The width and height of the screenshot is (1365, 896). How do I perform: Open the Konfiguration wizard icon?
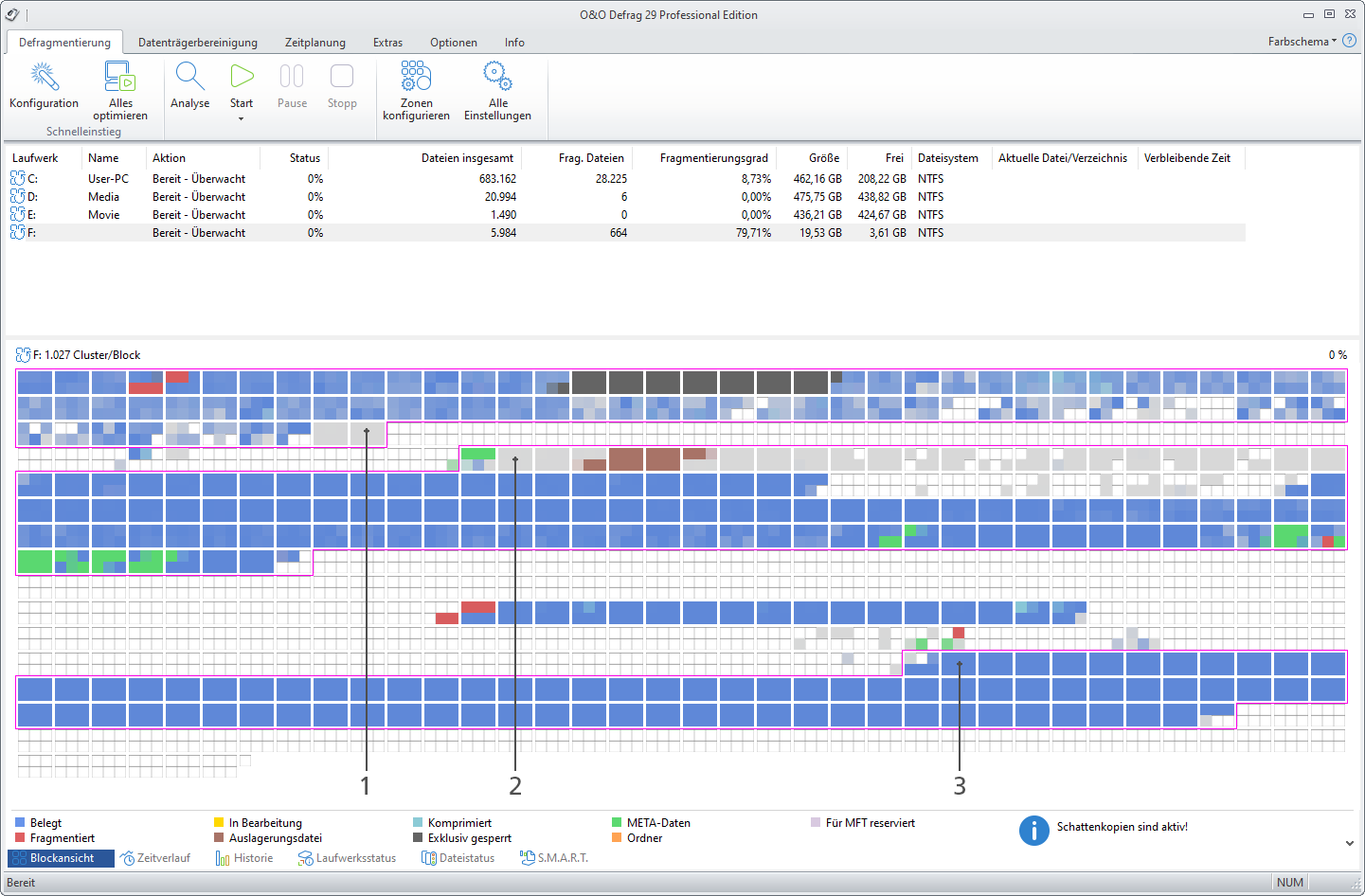point(45,77)
